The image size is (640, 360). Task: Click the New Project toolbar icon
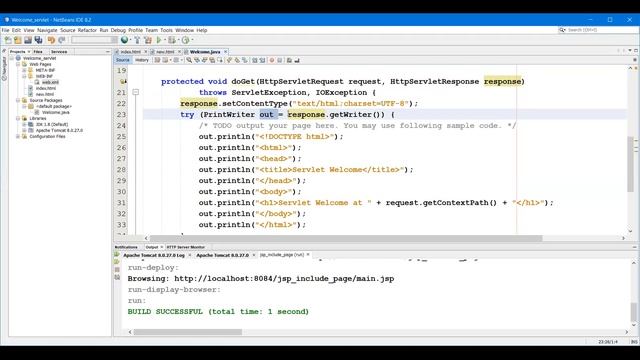(18, 40)
